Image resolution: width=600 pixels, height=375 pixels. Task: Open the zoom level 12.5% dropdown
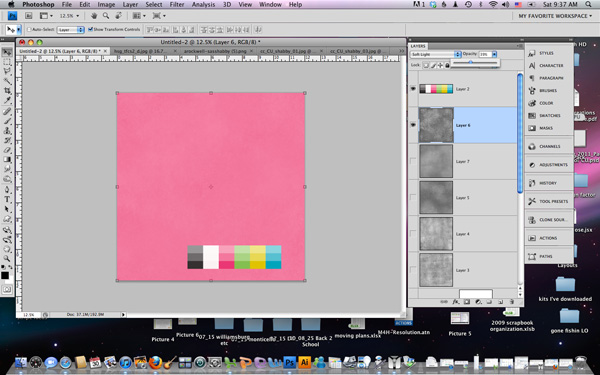tap(69, 16)
